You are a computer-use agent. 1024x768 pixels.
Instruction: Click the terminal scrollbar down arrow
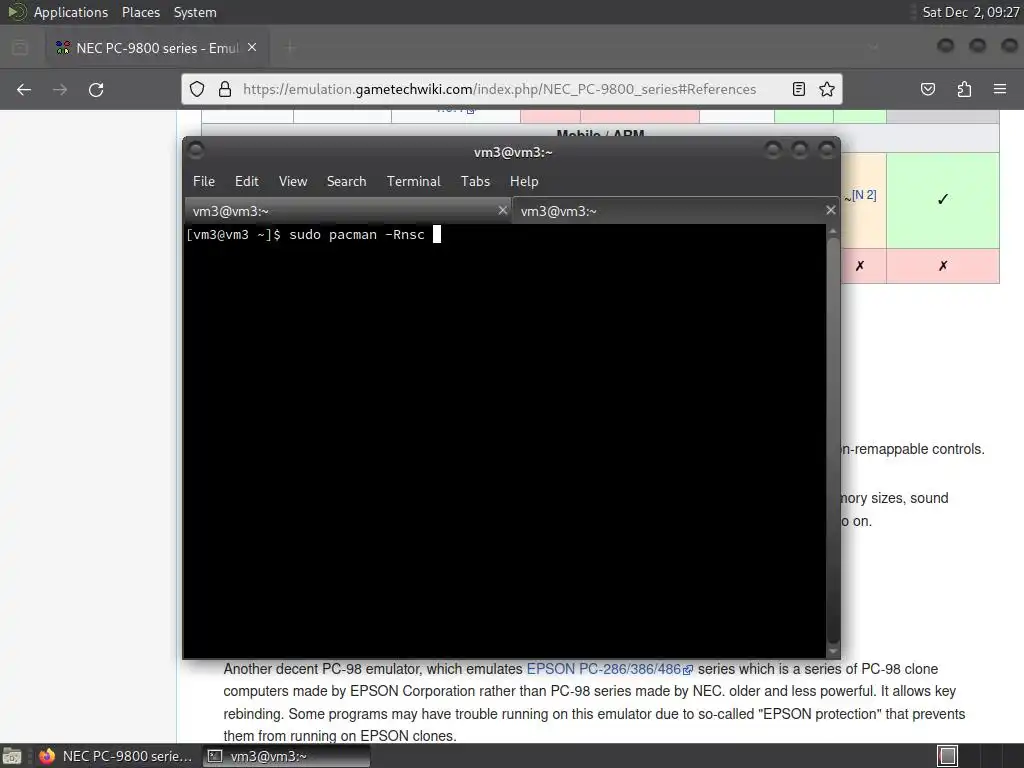pos(833,651)
